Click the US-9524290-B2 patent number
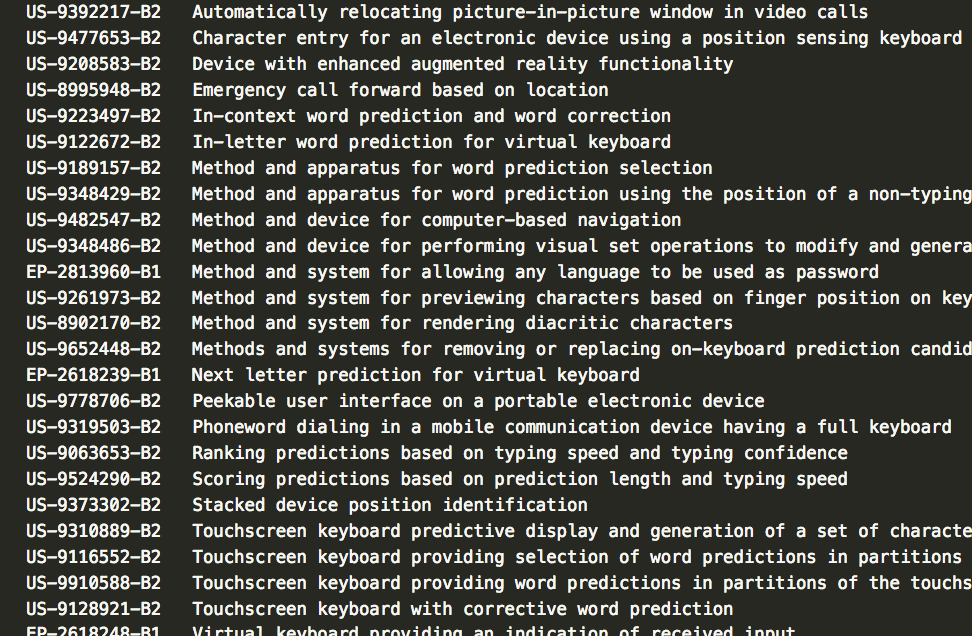Screen dimensions: 972x636 (94, 479)
